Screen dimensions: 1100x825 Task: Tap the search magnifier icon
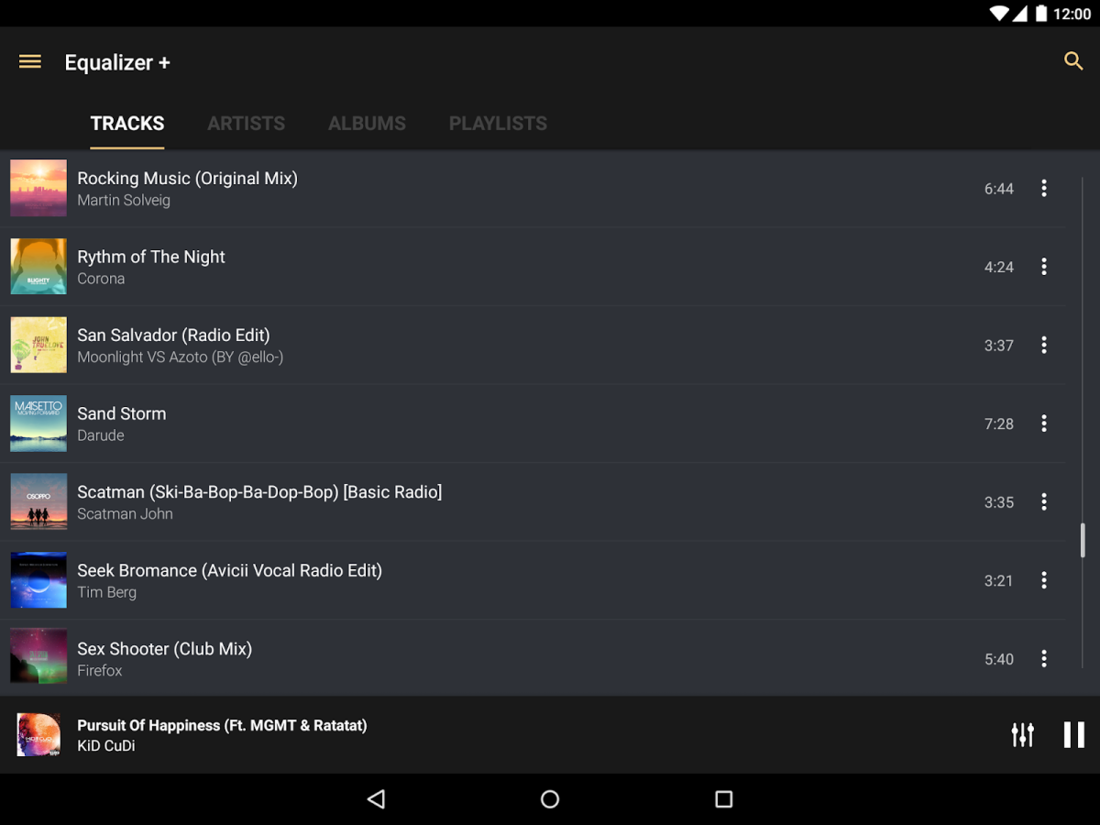pyautogui.click(x=1073, y=61)
